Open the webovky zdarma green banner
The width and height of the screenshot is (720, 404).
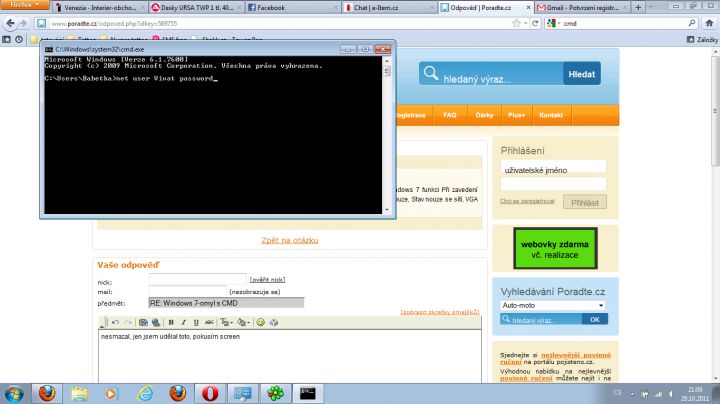pos(555,248)
